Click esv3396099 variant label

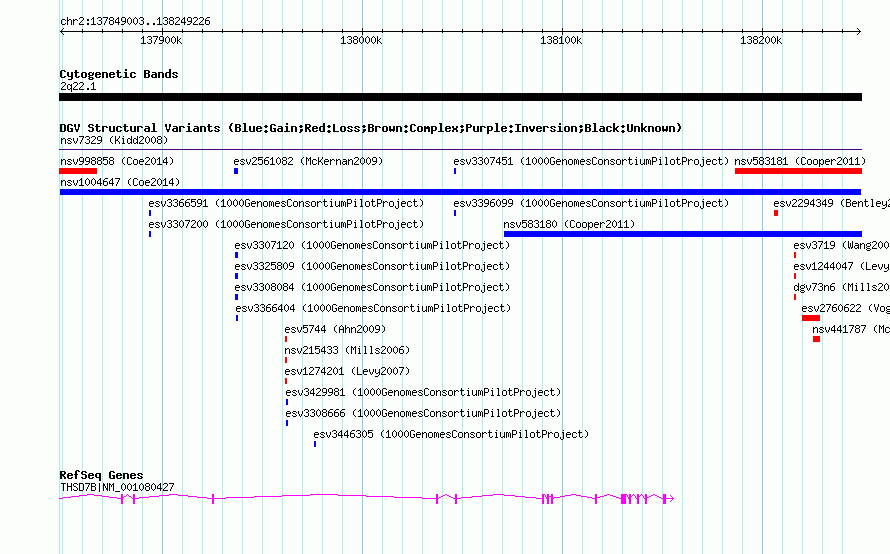tap(591, 203)
